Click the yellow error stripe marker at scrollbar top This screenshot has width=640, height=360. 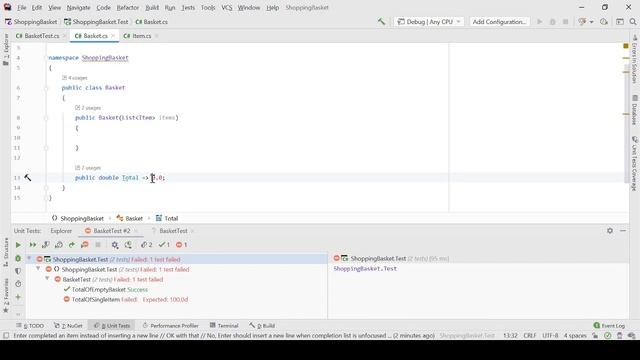pyautogui.click(x=626, y=46)
